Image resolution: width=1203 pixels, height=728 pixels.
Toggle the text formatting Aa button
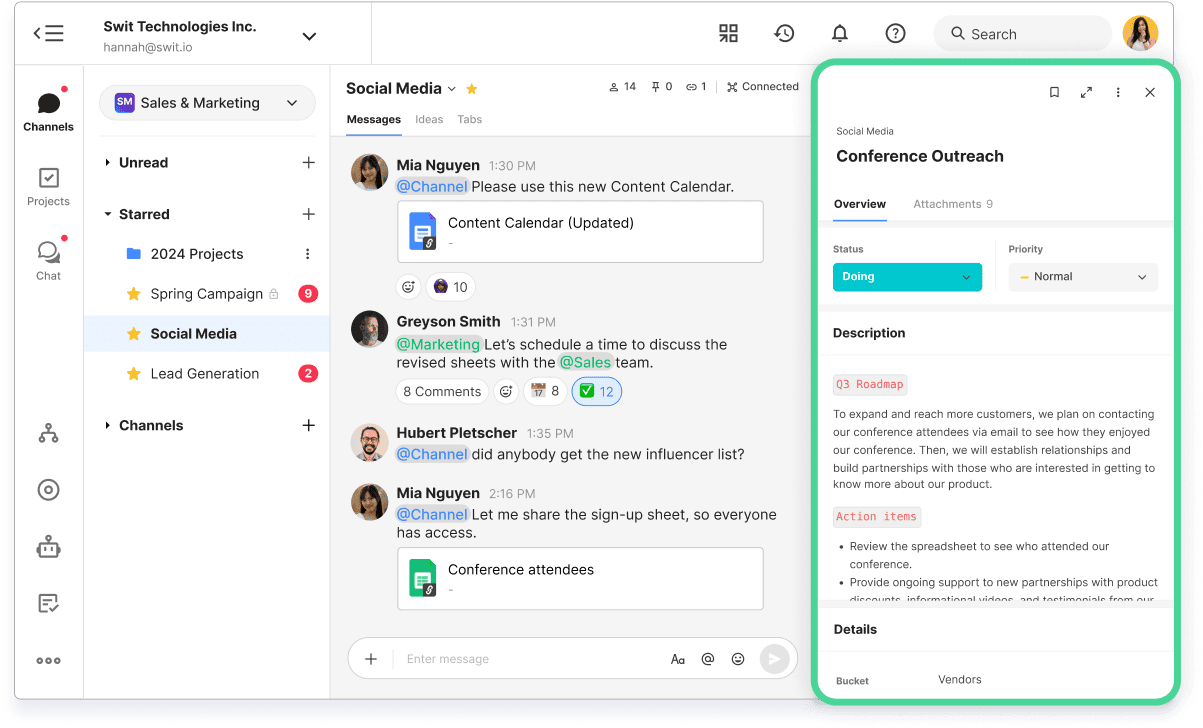pyautogui.click(x=678, y=659)
